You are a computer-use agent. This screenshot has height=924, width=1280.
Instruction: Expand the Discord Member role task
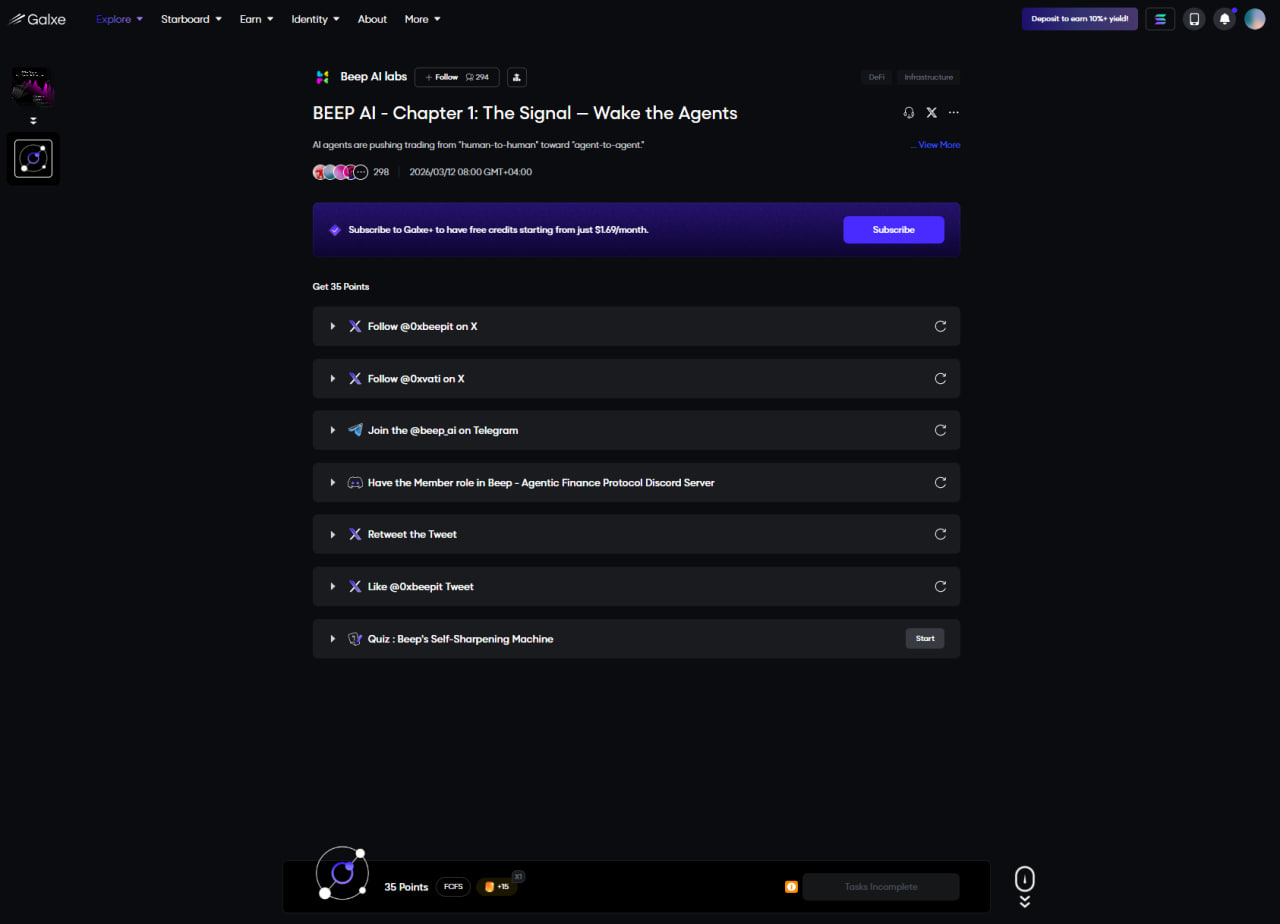coord(333,482)
